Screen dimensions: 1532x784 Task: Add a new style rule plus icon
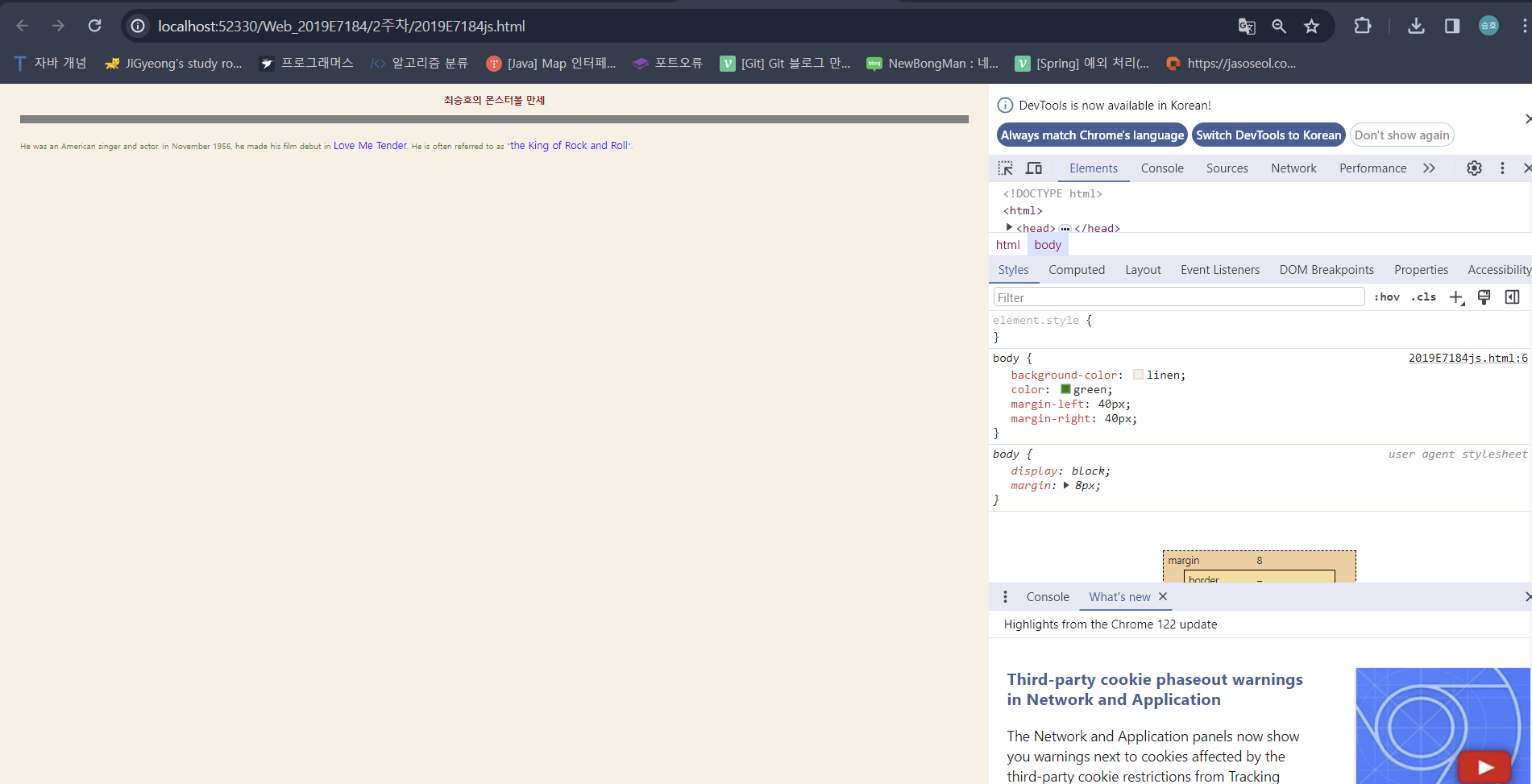(1456, 297)
